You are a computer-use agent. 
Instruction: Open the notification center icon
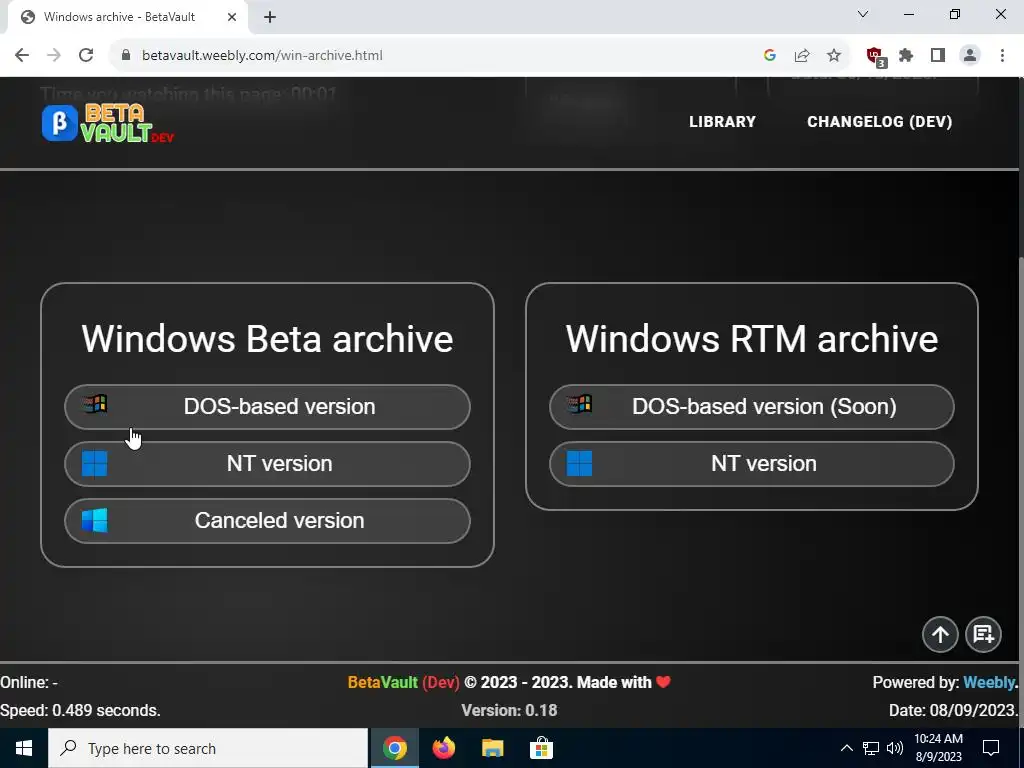coord(991,748)
